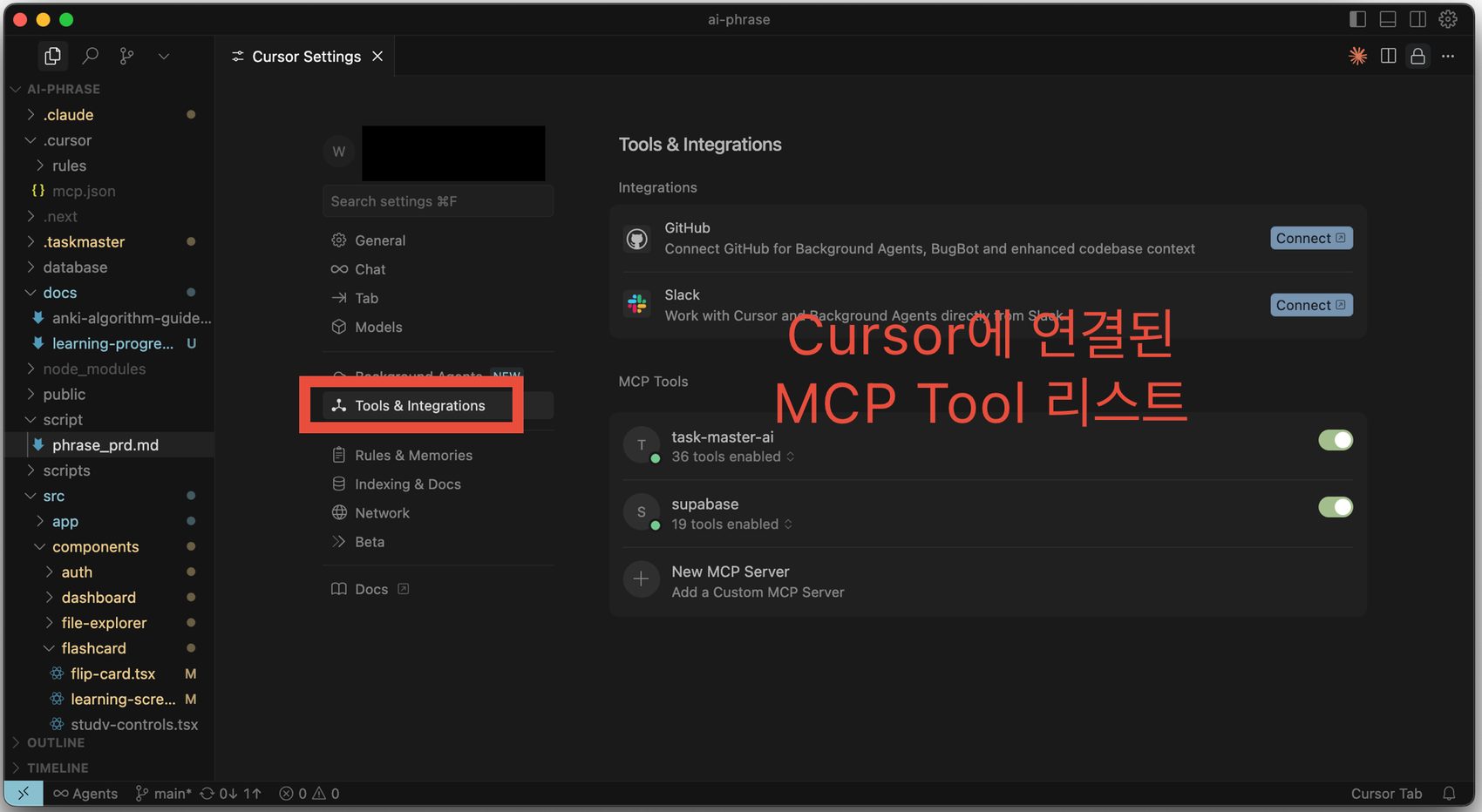Open the Search magnifier icon
Viewport: 1482px width, 812px height.
90,56
